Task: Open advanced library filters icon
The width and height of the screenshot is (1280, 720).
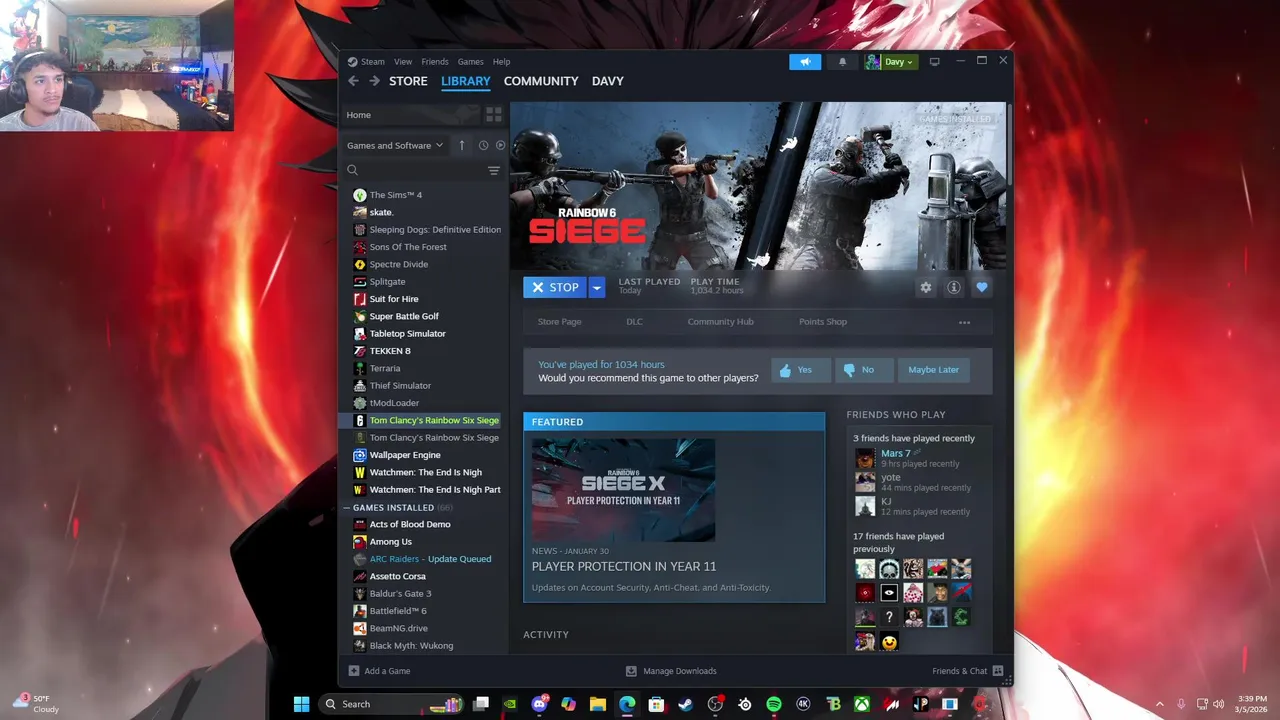Action: 493,171
